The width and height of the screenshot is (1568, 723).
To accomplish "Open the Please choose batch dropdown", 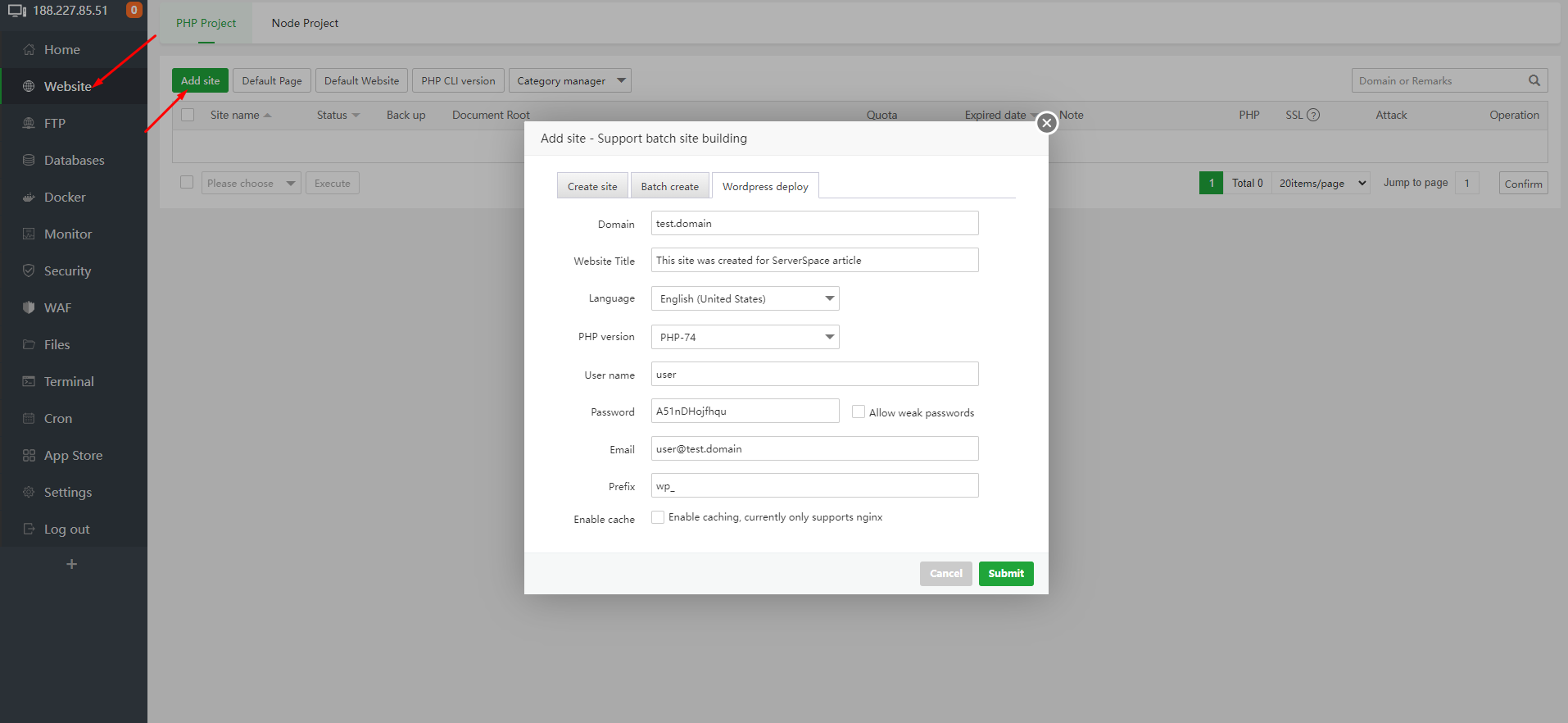I will (252, 183).
